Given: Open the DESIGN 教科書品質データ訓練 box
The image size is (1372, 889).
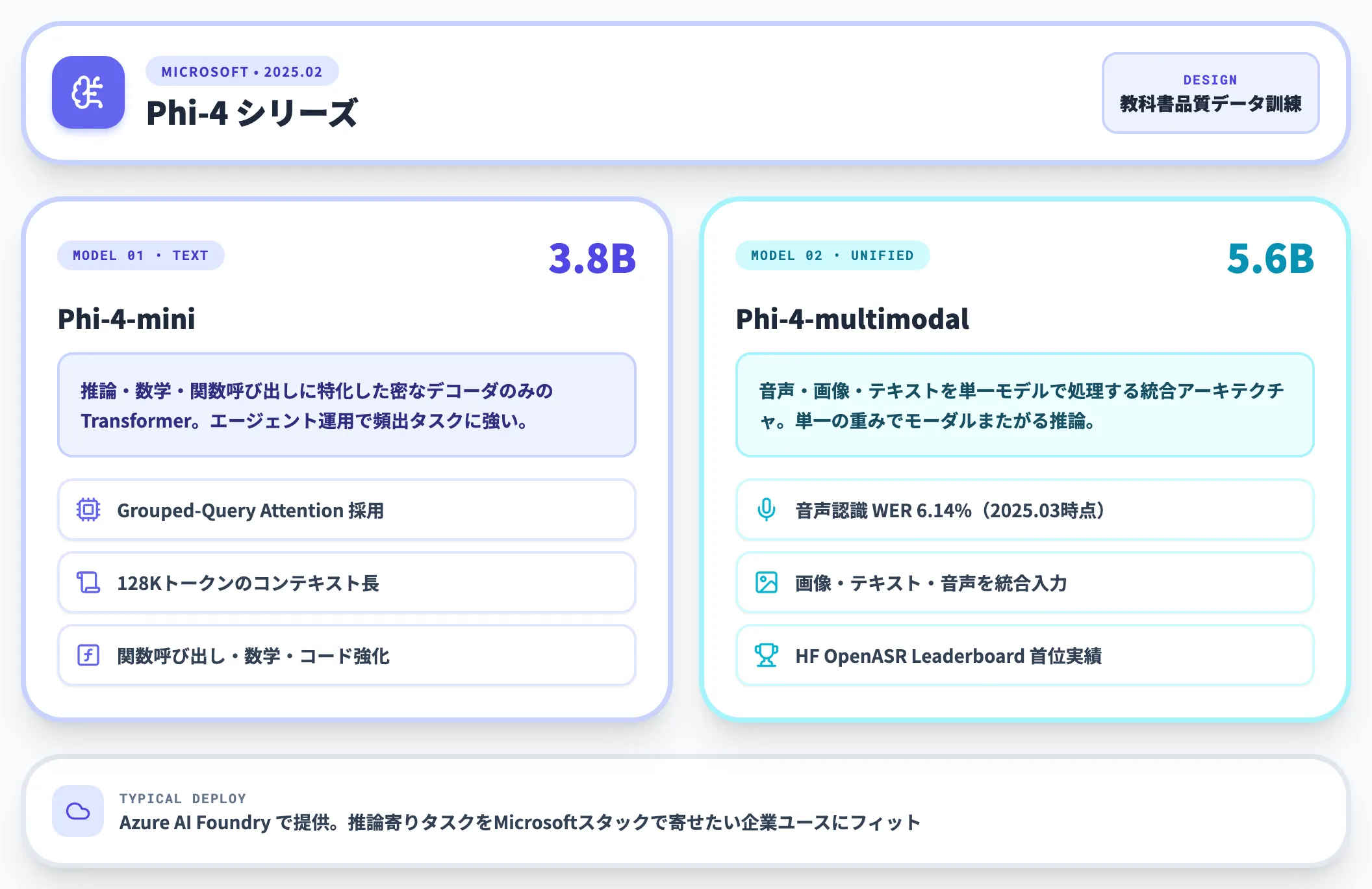Looking at the screenshot, I should pyautogui.click(x=1210, y=93).
